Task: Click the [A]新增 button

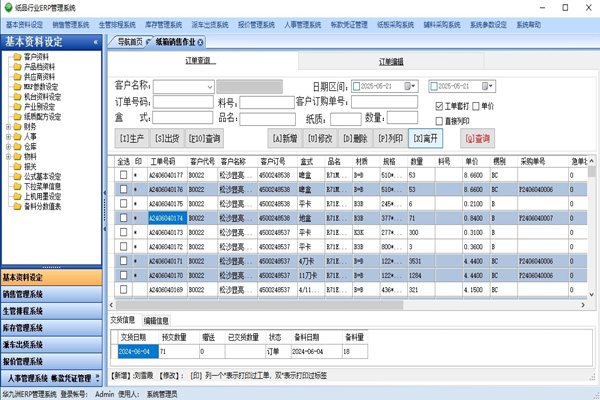Action: click(283, 138)
